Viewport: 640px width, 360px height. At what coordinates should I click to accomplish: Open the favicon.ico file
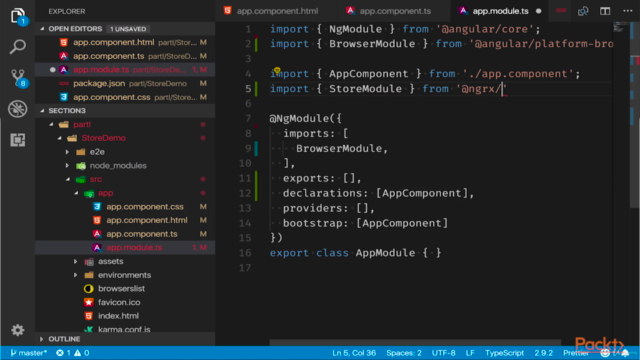pyautogui.click(x=125, y=302)
